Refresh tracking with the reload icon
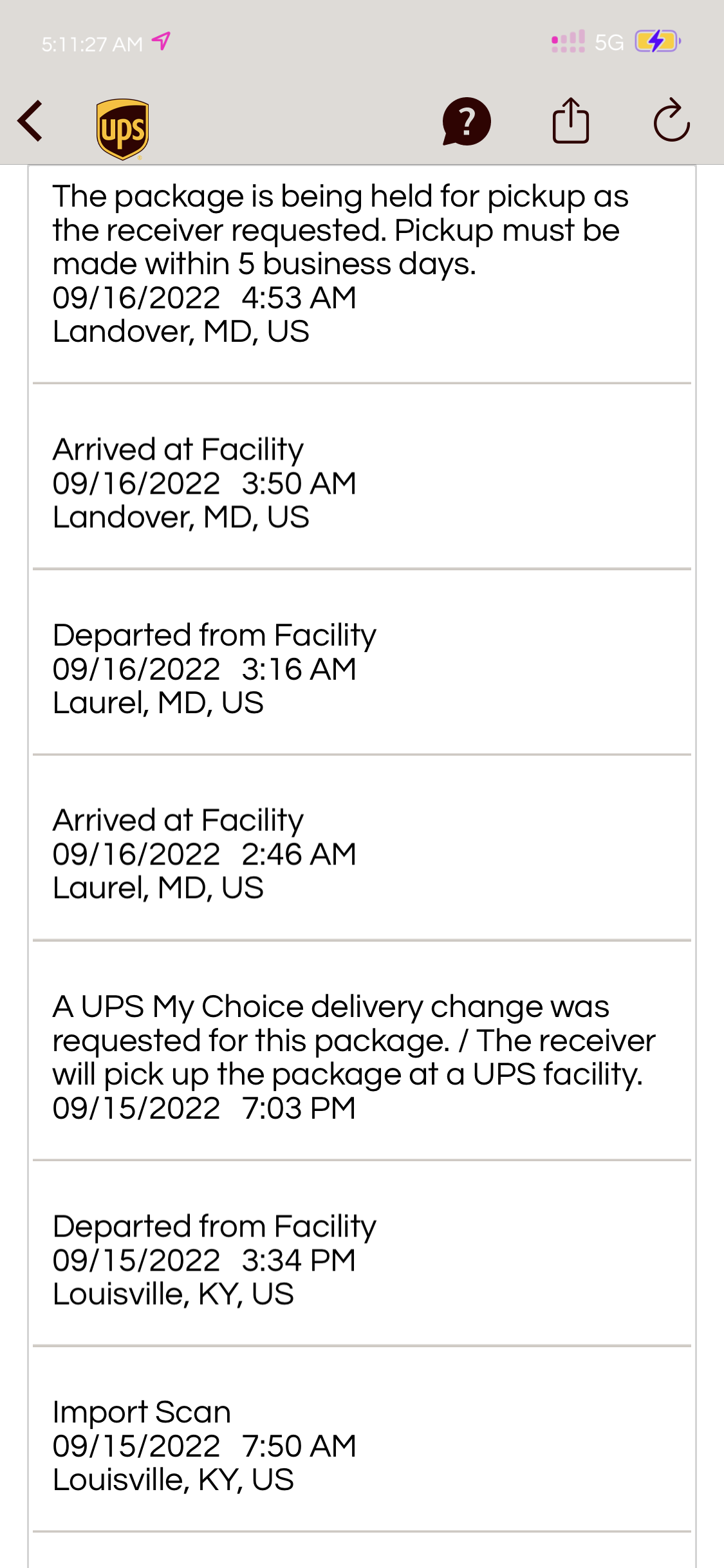The width and height of the screenshot is (724, 1568). [671, 120]
